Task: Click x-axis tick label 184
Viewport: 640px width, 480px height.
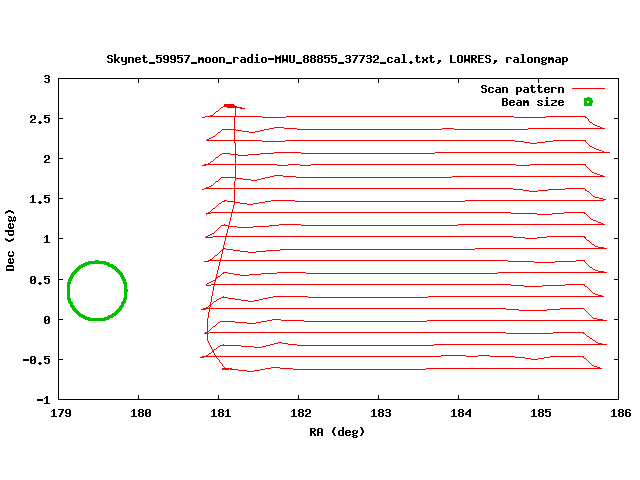Action: 460,413
